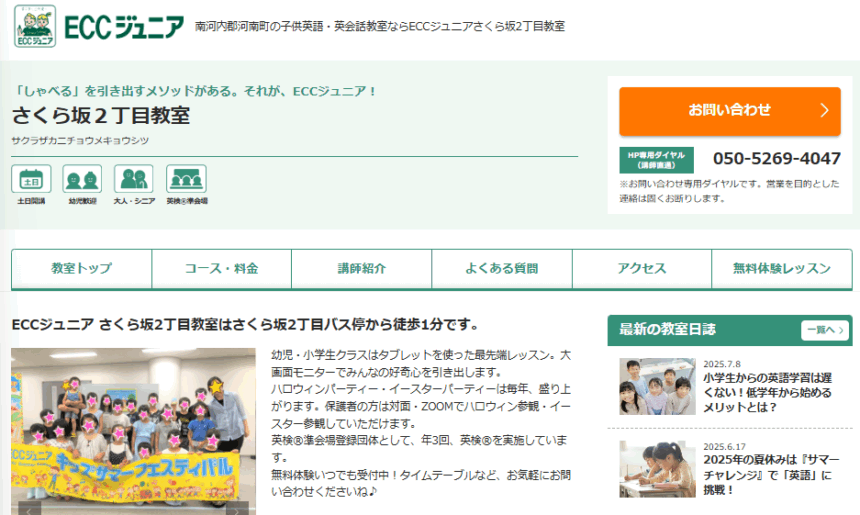Click the ECC Junior logo
Screen dimensions: 860x515
[x=99, y=27]
